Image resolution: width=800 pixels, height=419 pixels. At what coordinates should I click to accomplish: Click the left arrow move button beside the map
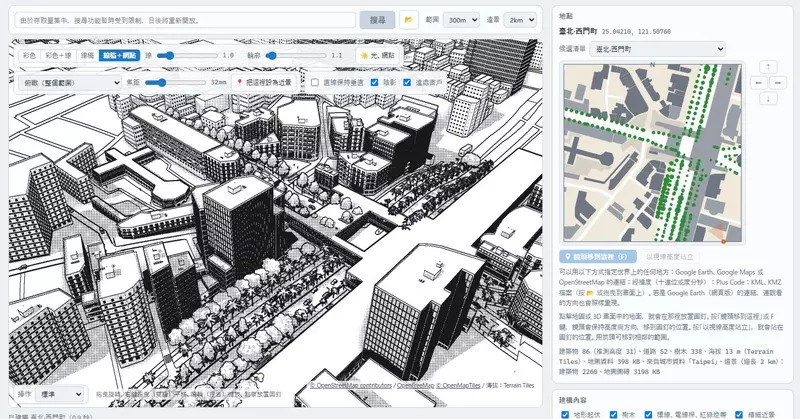tap(759, 83)
